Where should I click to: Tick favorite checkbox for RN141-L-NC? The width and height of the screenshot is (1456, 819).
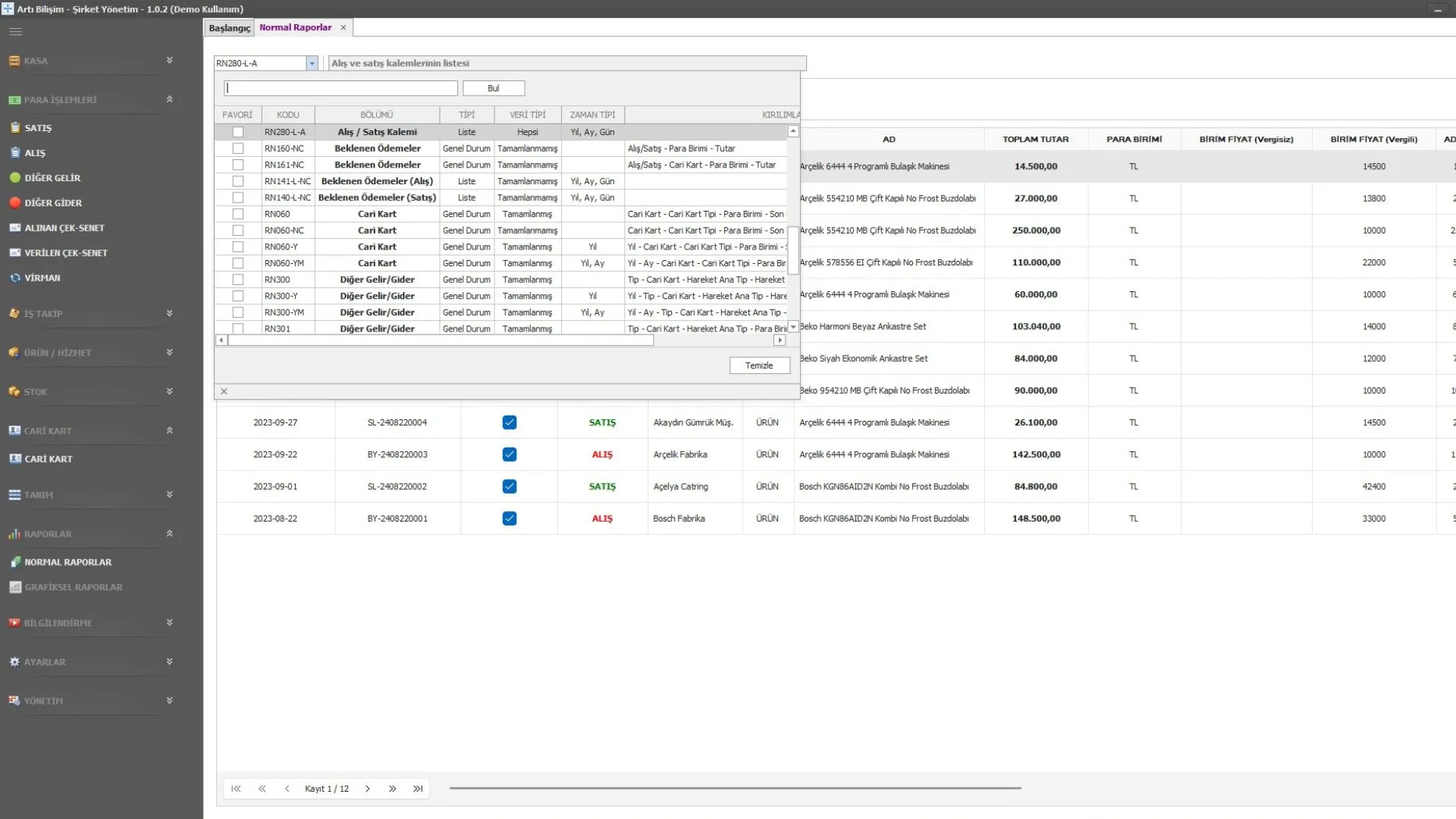[238, 181]
